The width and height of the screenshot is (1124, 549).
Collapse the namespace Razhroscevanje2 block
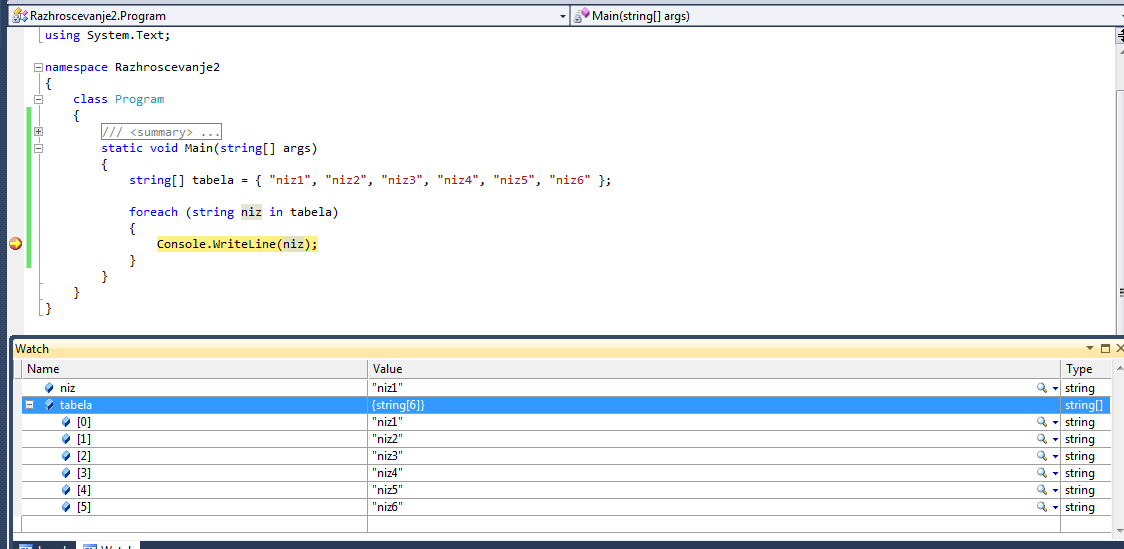click(38, 67)
